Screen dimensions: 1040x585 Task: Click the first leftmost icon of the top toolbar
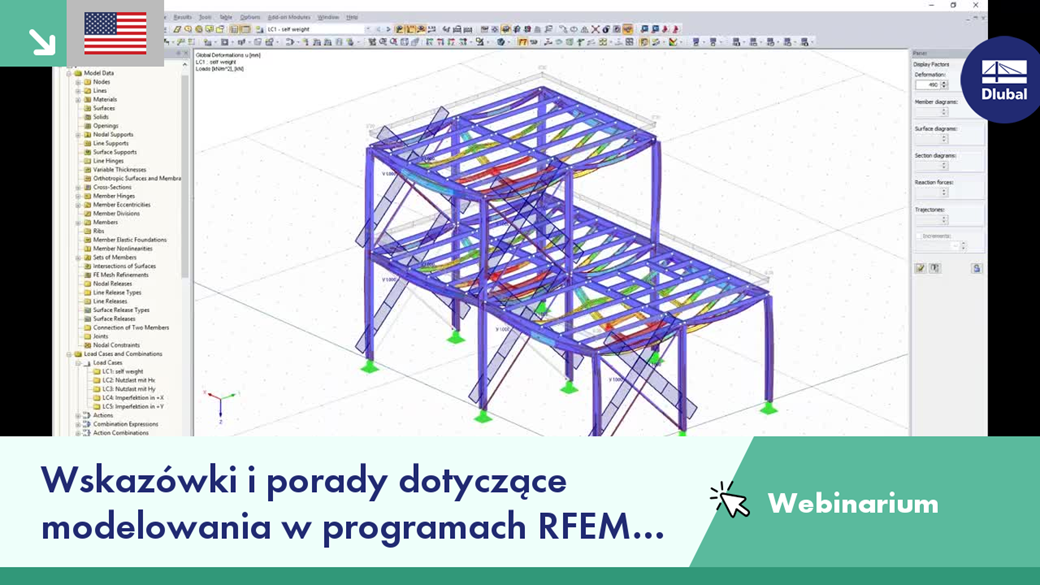pos(177,29)
